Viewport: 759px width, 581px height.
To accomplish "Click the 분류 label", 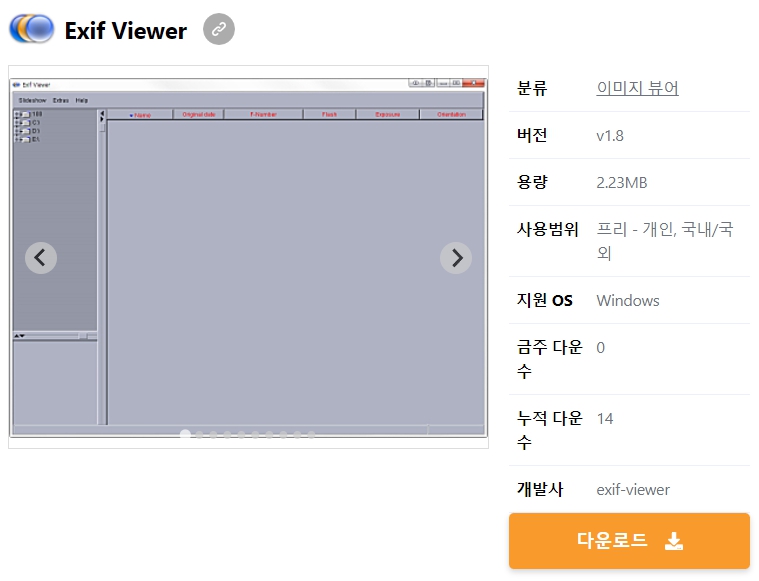I will pyautogui.click(x=532, y=88).
